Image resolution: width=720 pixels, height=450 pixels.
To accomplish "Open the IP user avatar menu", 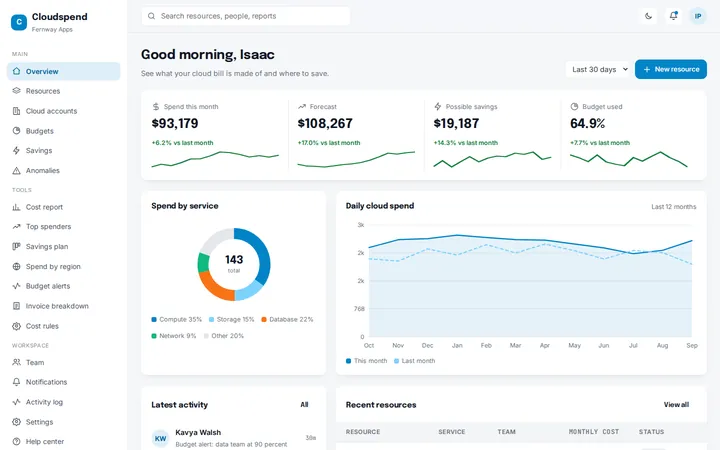I will pyautogui.click(x=698, y=16).
